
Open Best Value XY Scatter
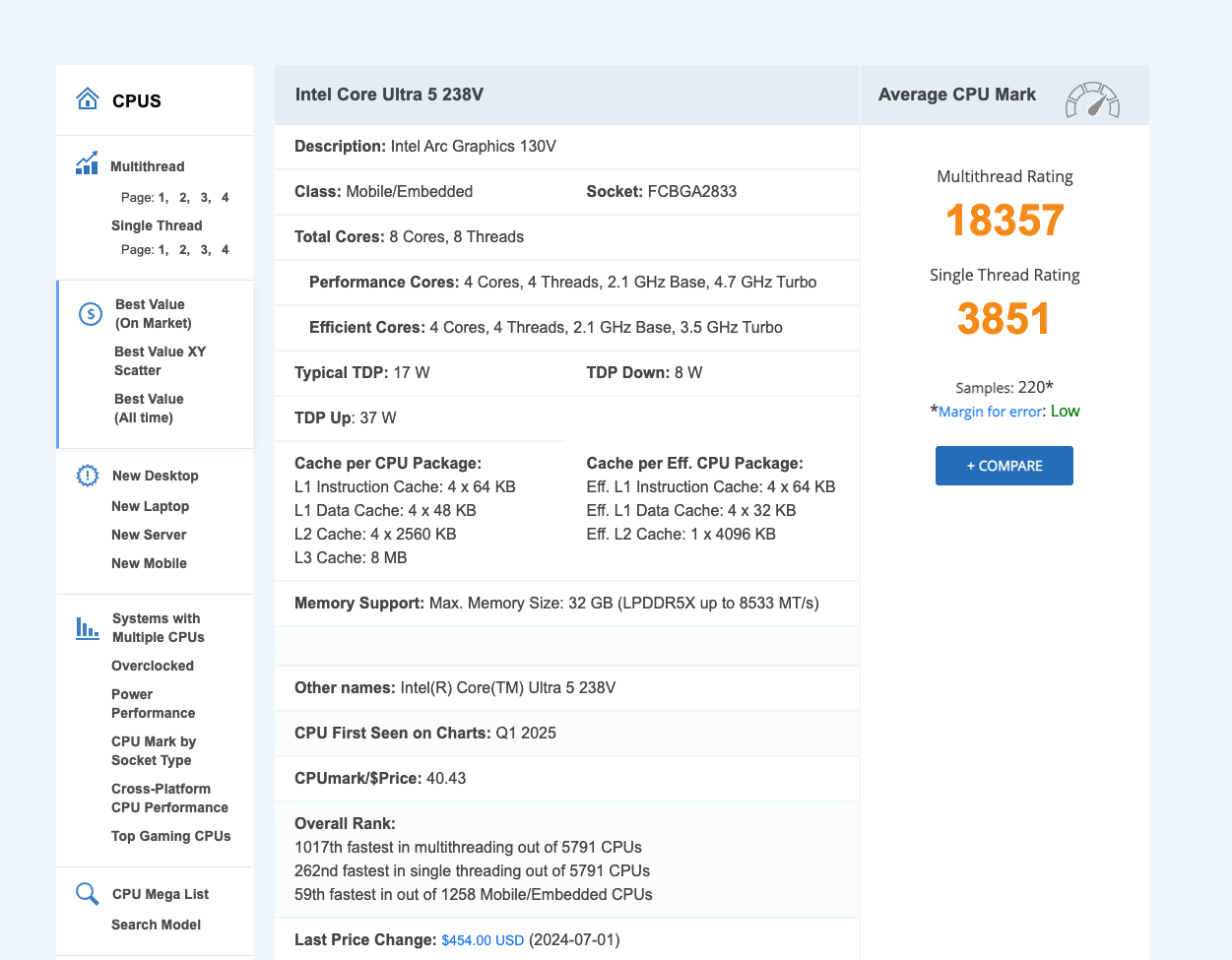pyautogui.click(x=160, y=361)
